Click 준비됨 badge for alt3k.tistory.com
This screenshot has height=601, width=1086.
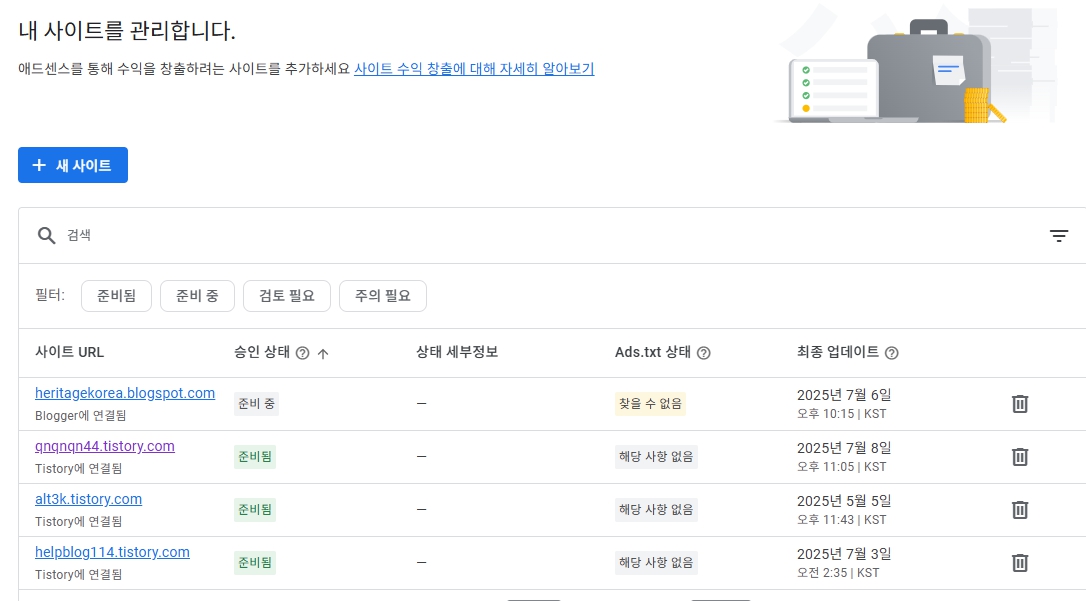tap(255, 510)
